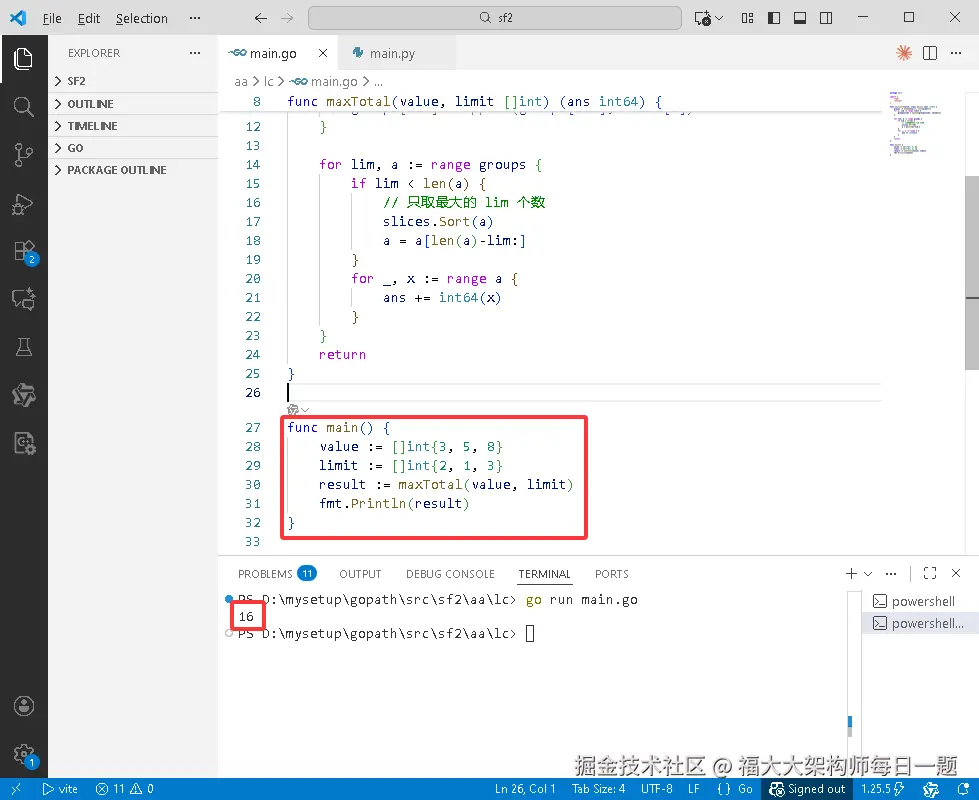Open the File menu
Viewport: 979px width, 800px height.
(52, 18)
